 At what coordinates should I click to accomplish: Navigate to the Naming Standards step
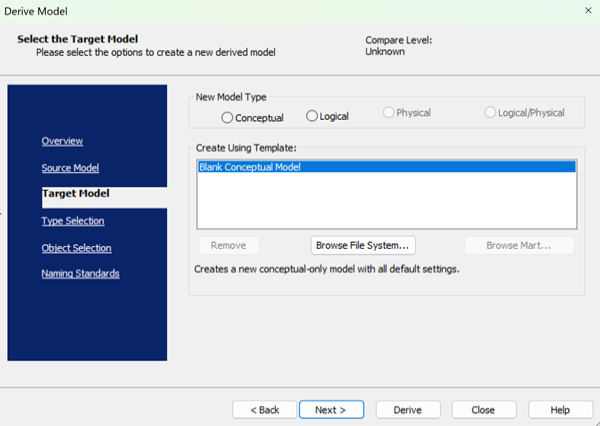pos(80,273)
